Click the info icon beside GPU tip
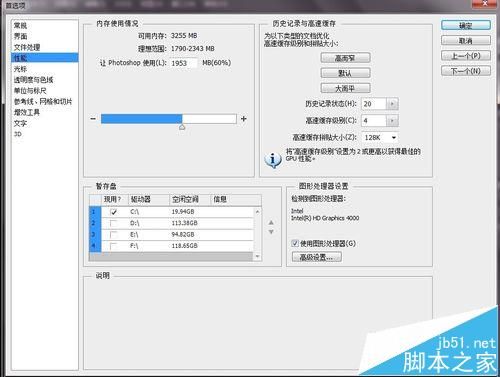500x377 pixels. tap(273, 160)
